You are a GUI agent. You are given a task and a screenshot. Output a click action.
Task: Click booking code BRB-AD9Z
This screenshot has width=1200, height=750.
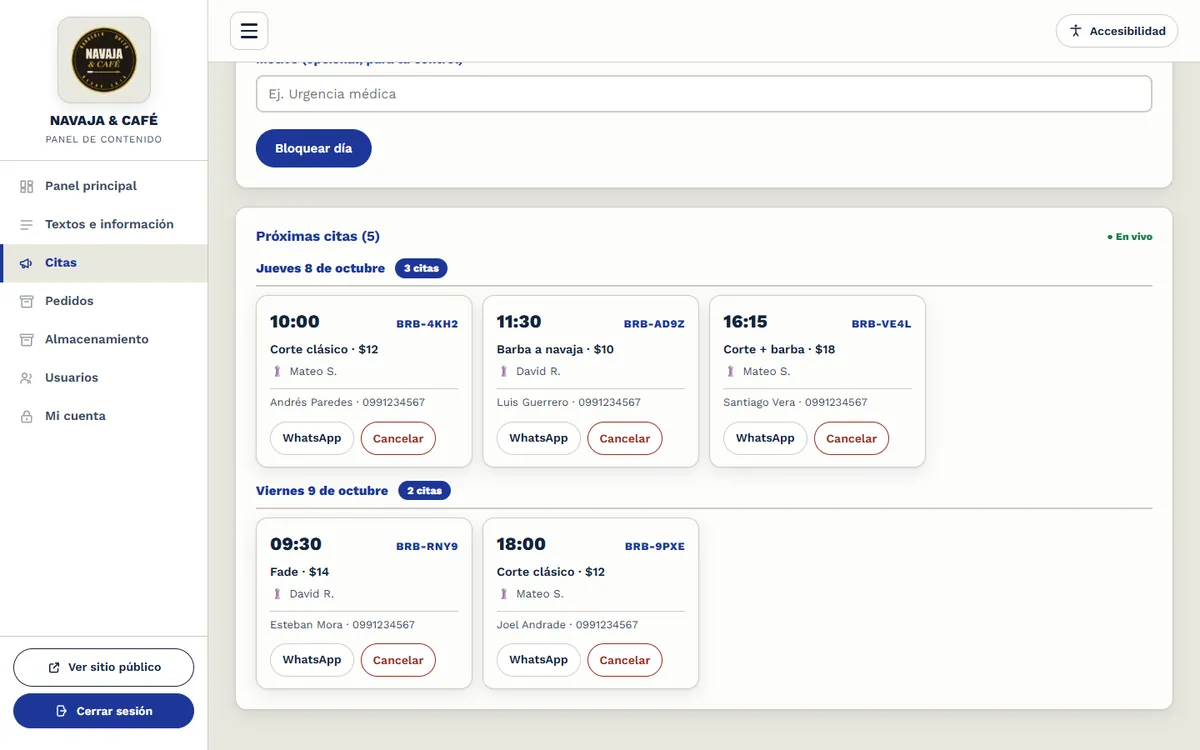tap(654, 324)
